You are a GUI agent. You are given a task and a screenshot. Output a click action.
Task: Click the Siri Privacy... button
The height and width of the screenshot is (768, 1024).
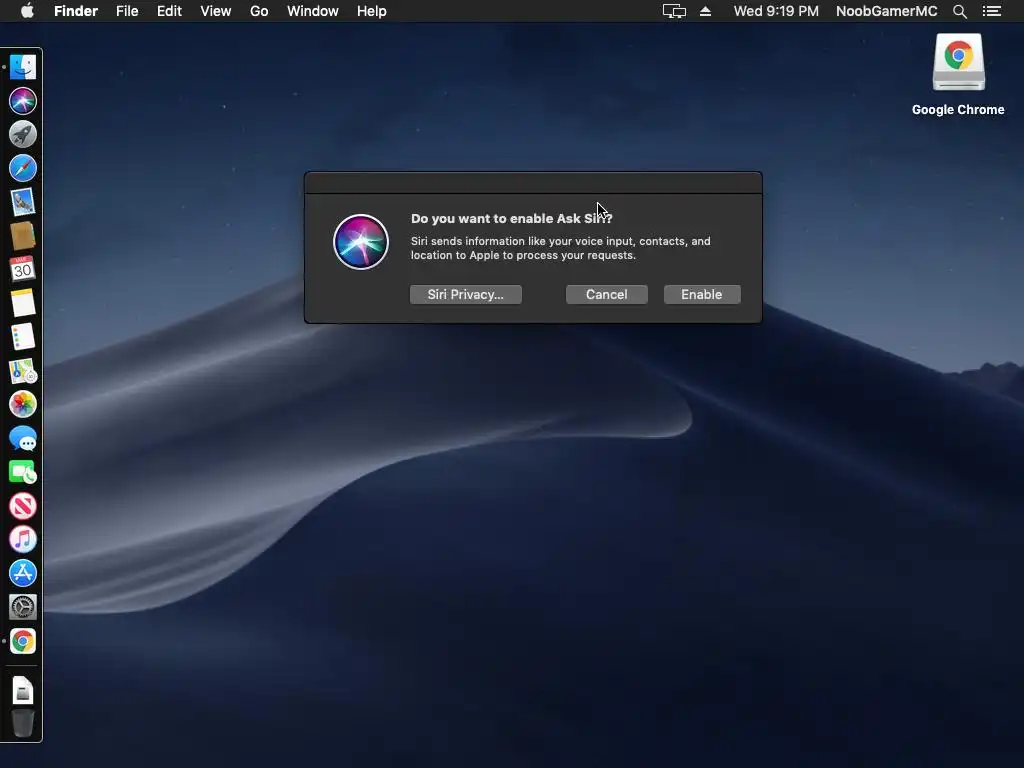click(x=466, y=295)
